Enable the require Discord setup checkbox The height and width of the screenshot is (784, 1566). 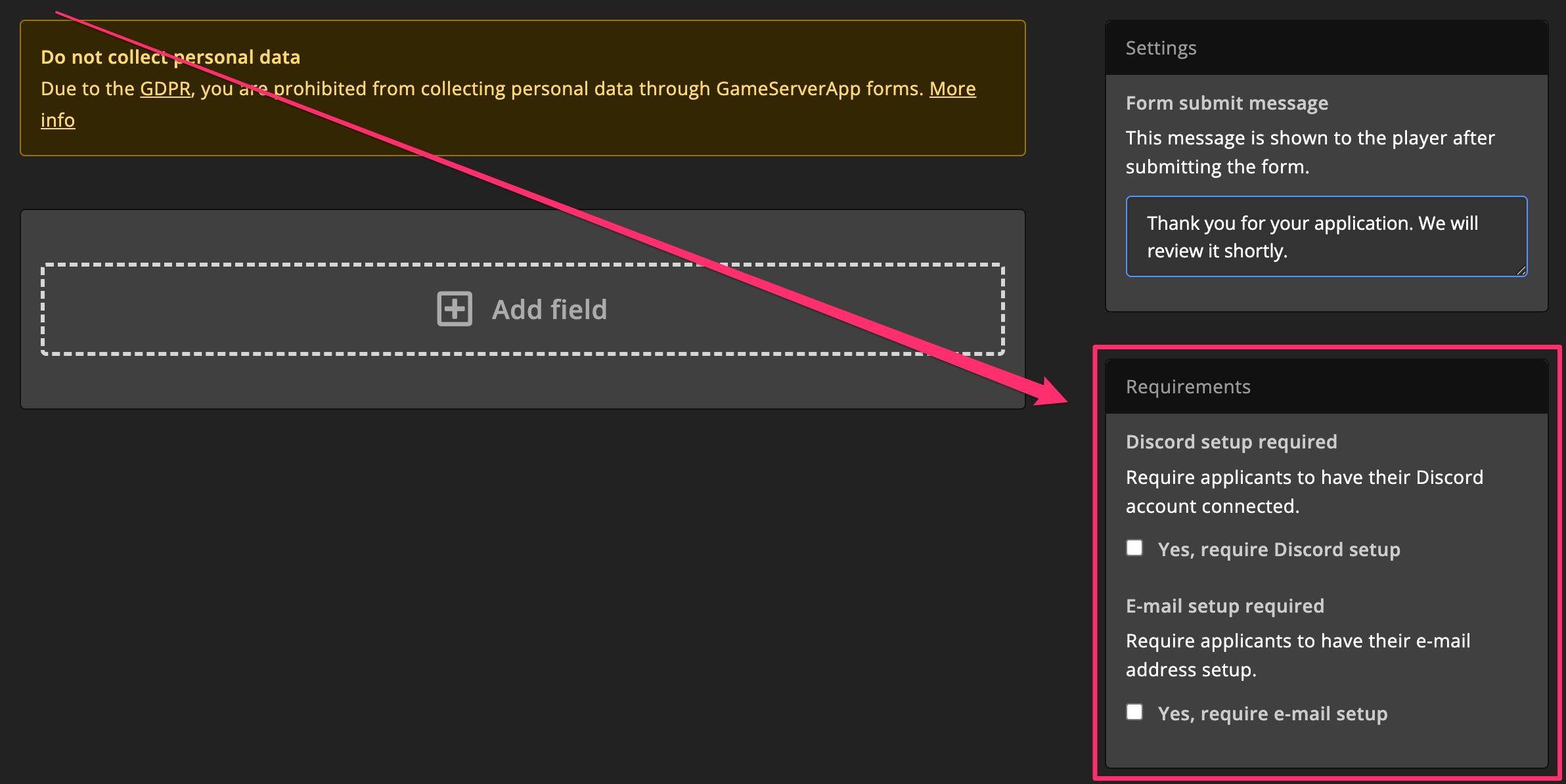(x=1134, y=548)
